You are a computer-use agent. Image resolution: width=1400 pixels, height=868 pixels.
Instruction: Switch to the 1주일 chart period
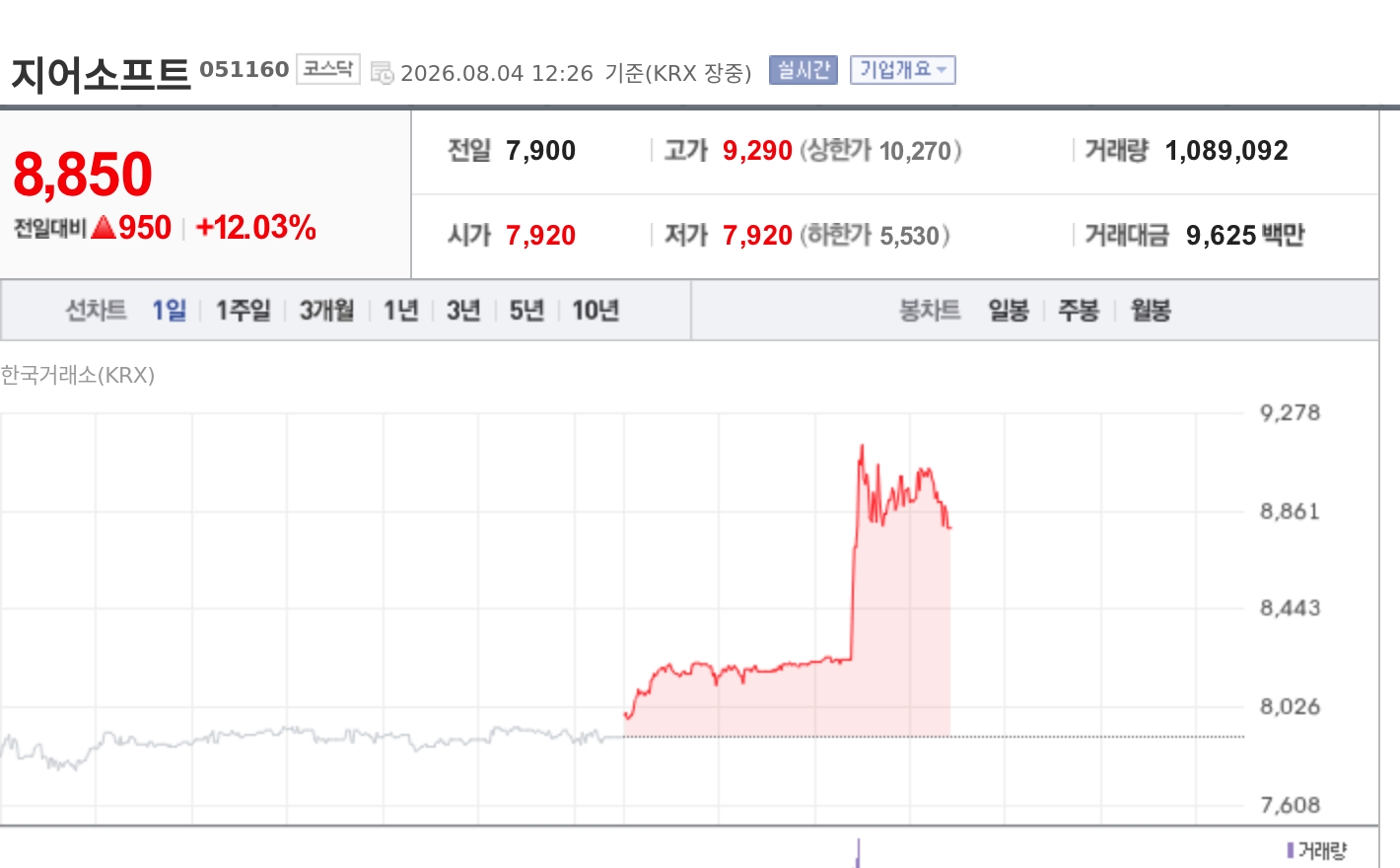[x=244, y=311]
